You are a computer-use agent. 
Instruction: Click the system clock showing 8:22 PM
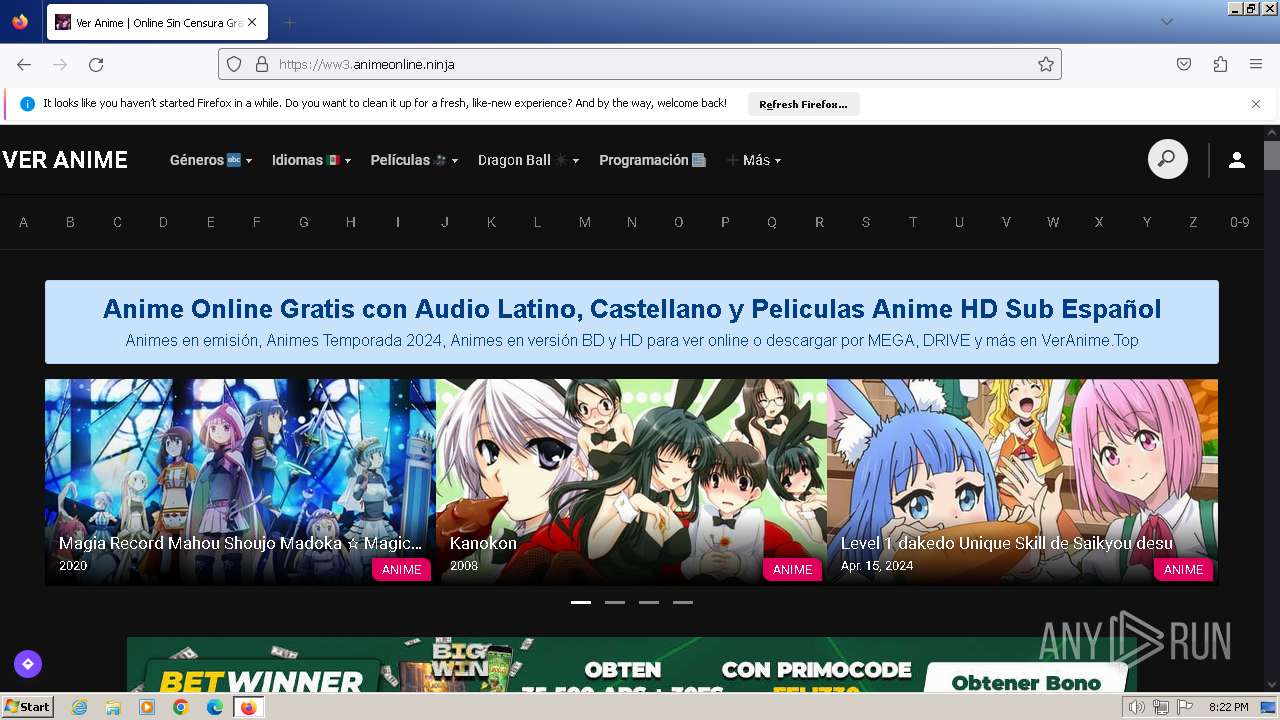[x=1228, y=707]
